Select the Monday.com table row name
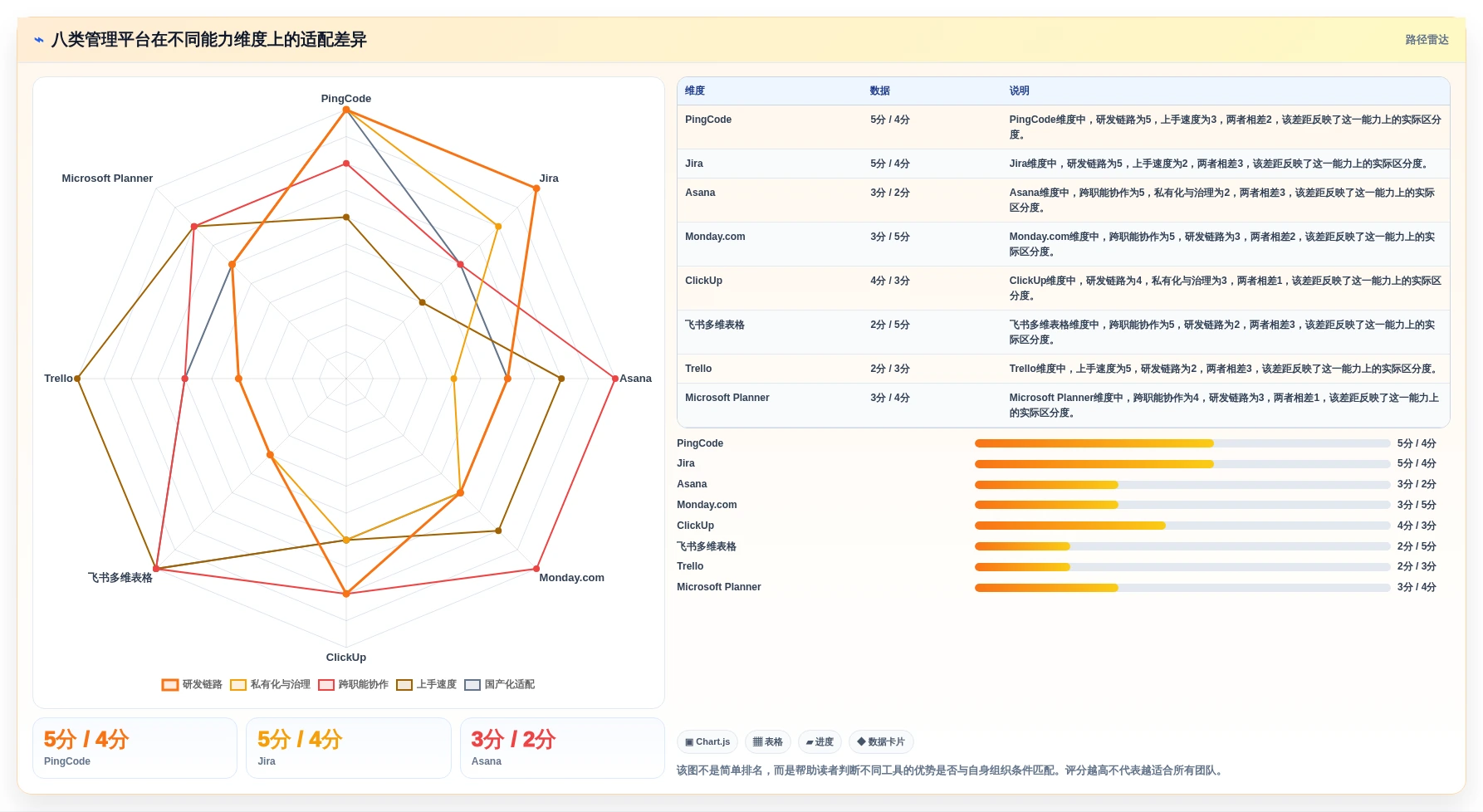This screenshot has height=812, width=1483. [715, 237]
